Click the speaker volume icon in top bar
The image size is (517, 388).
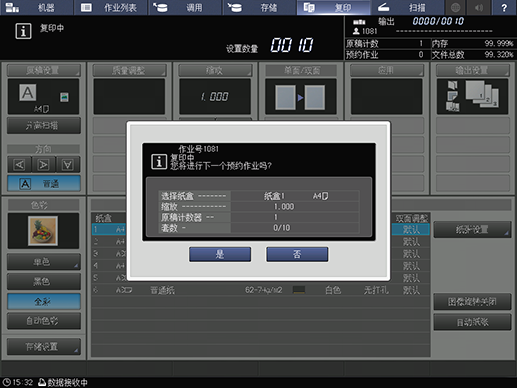pos(479,7)
